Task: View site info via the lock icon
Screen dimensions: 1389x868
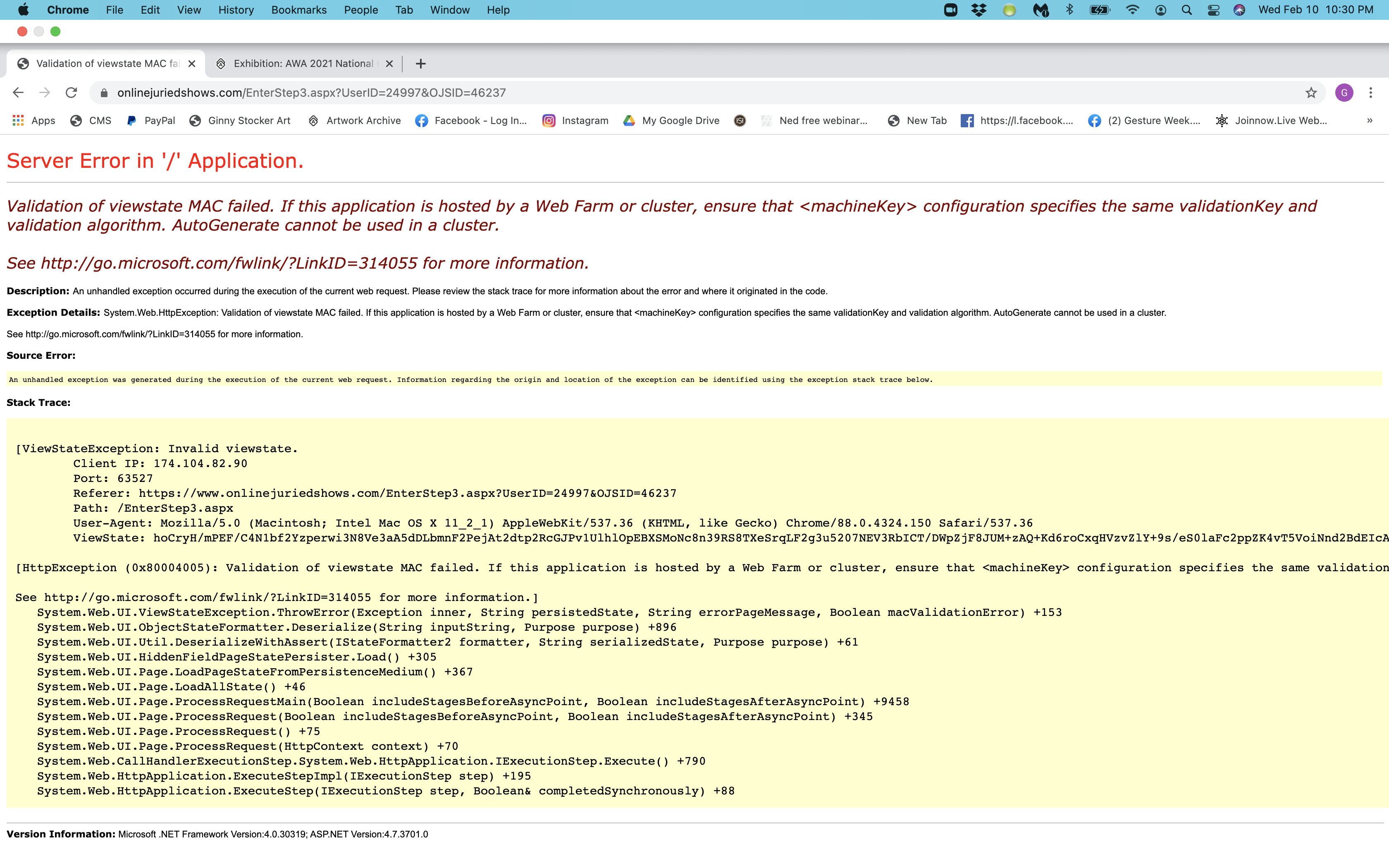Action: tap(104, 93)
